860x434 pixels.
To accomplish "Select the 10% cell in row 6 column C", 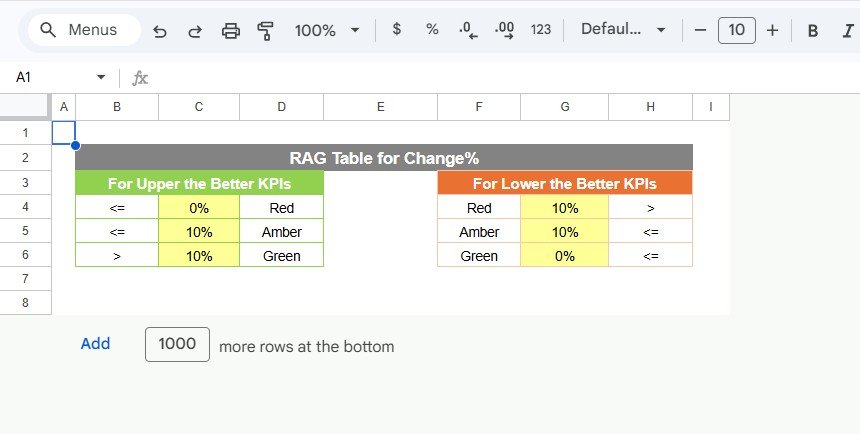I will [199, 256].
